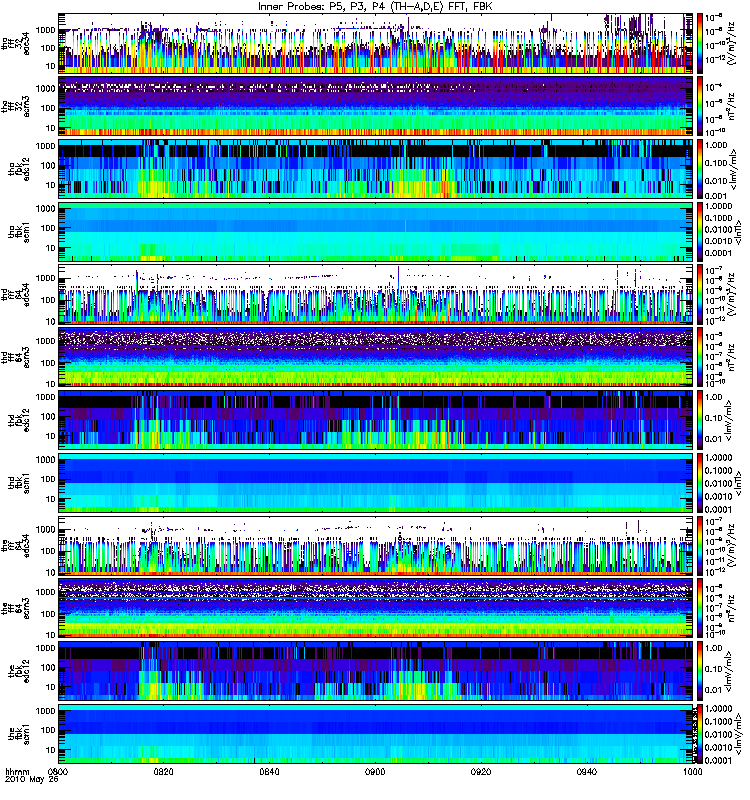This screenshot has height=800, width=750.
Task: Select the tha fff 32 scm3 spectrogram panel
Action: coord(376,106)
